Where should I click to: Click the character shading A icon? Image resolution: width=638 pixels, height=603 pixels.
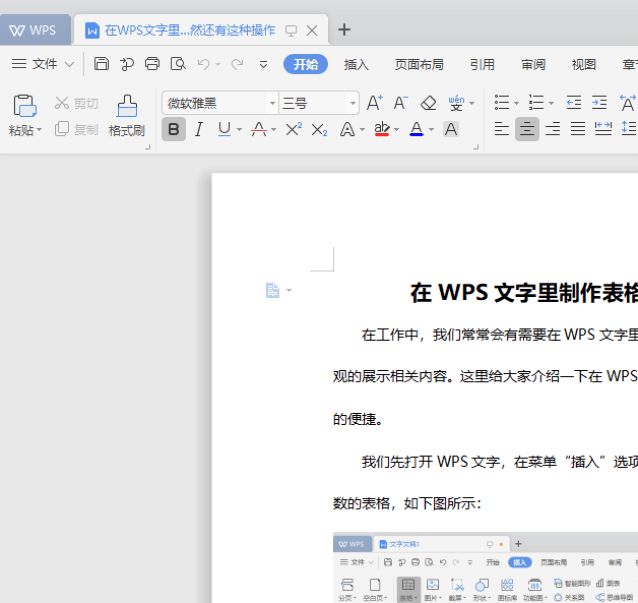point(451,129)
